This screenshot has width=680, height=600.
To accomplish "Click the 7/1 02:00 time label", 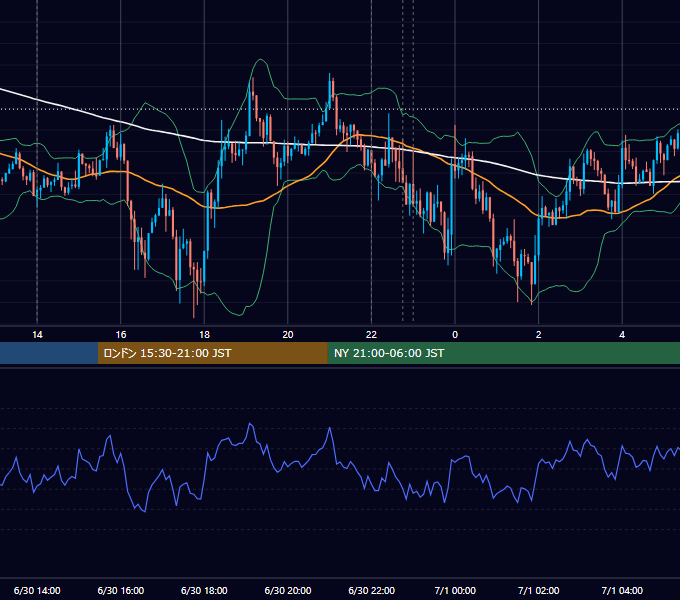I will pos(538,590).
